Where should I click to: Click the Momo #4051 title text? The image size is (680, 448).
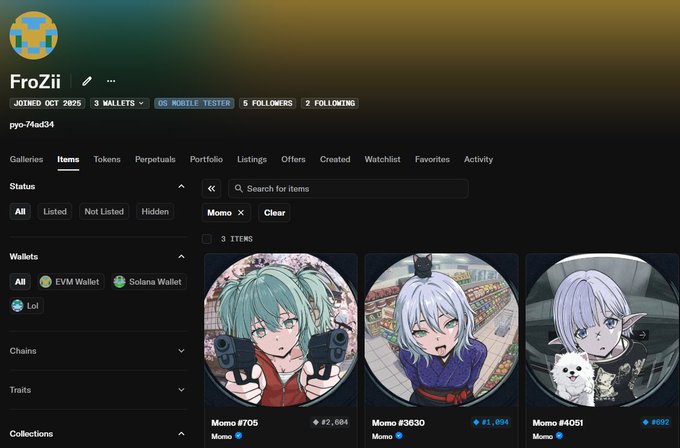pos(558,423)
